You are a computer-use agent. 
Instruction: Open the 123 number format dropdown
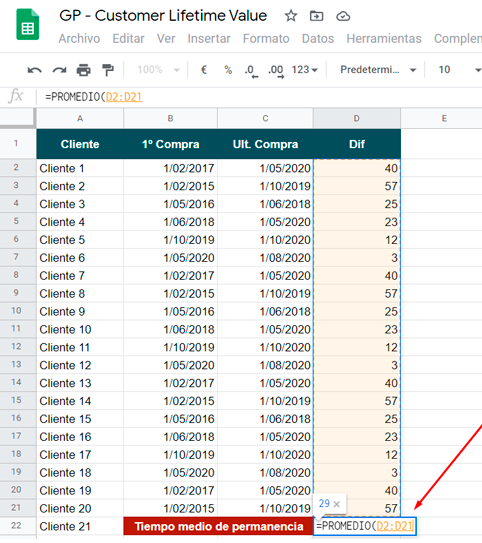[305, 70]
